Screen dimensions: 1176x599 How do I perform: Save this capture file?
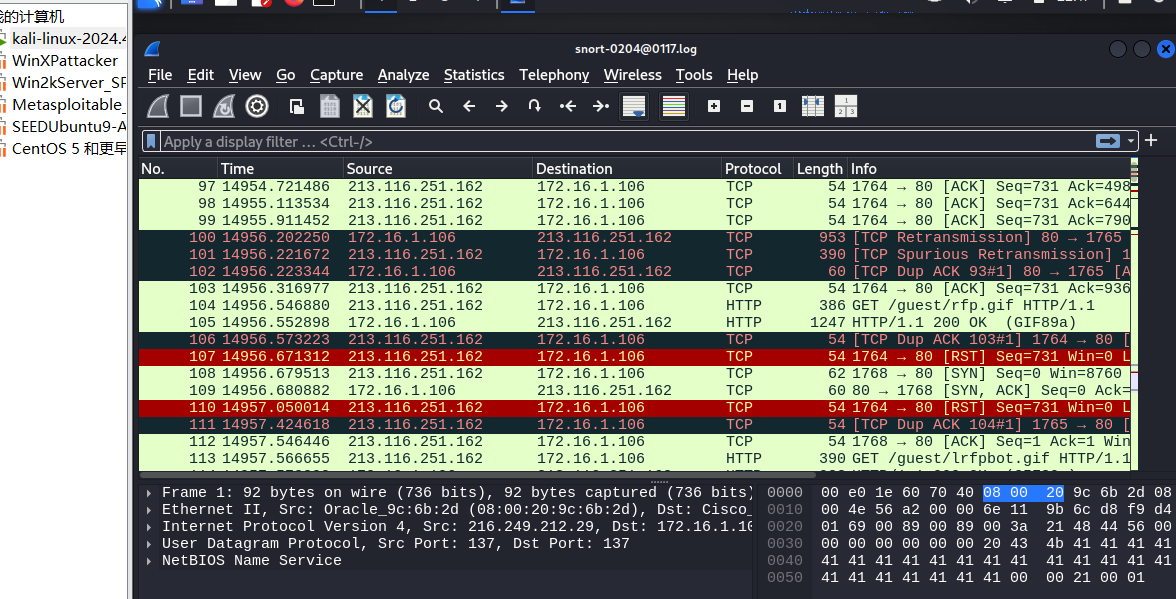click(x=330, y=106)
